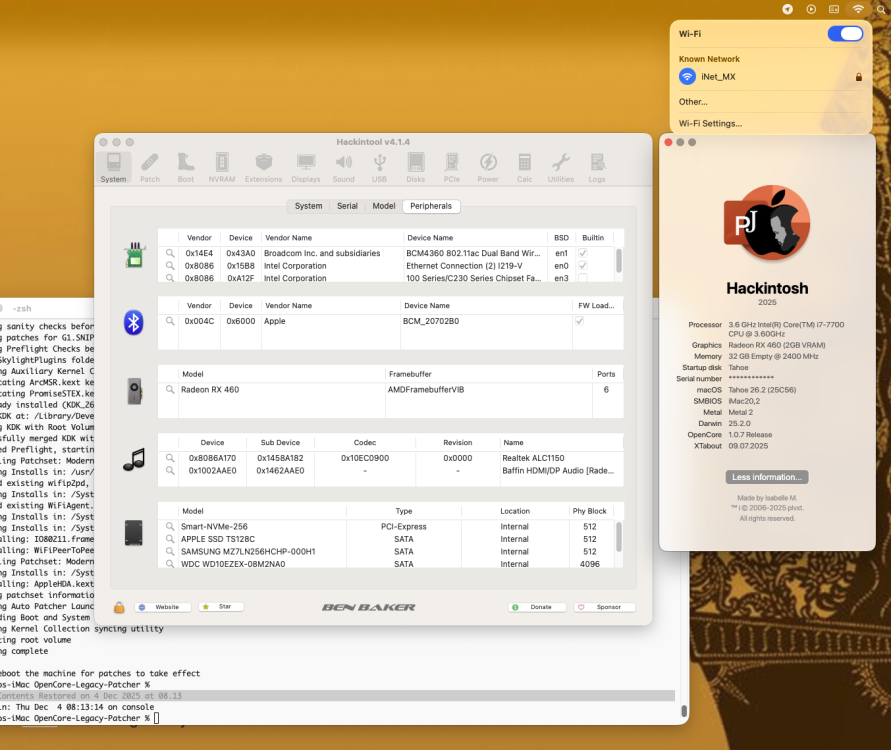This screenshot has height=750, width=891.
Task: Open Wi-Fi Settings... from the menu
Action: coord(710,123)
